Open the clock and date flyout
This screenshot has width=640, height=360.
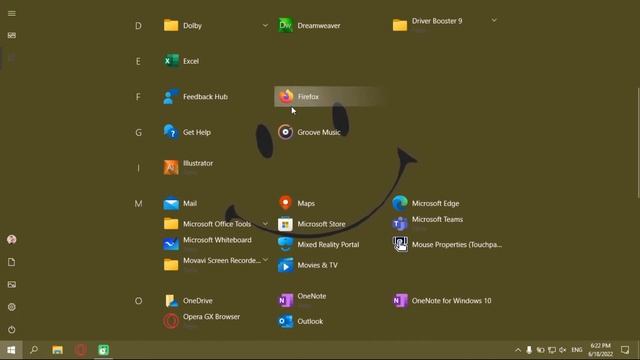[600, 350]
